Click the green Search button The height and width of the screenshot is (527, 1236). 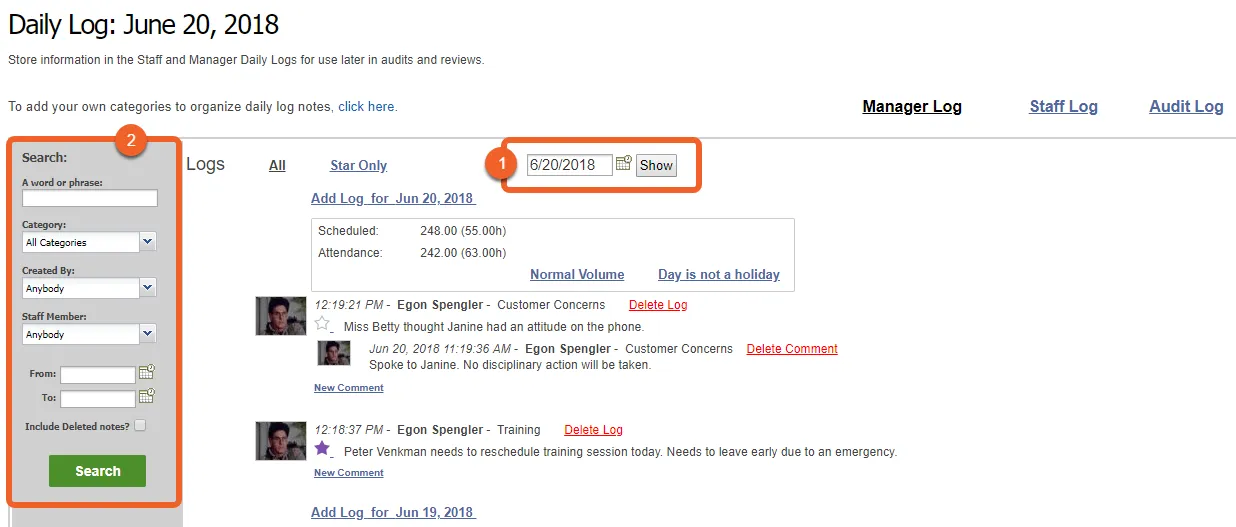coord(97,471)
